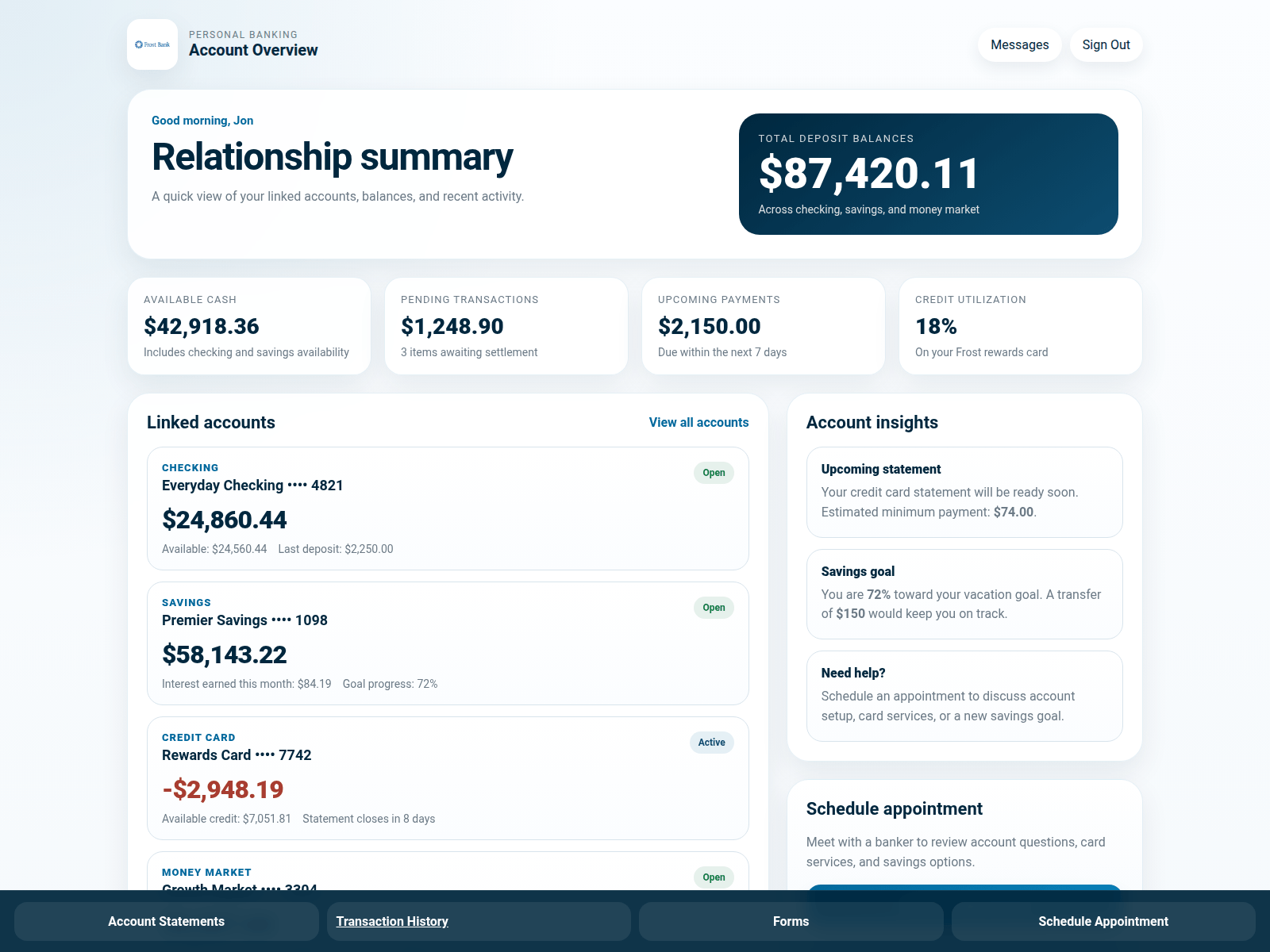Open the Upcoming statement insight
Image resolution: width=1270 pixels, height=952 pixels.
click(x=964, y=492)
